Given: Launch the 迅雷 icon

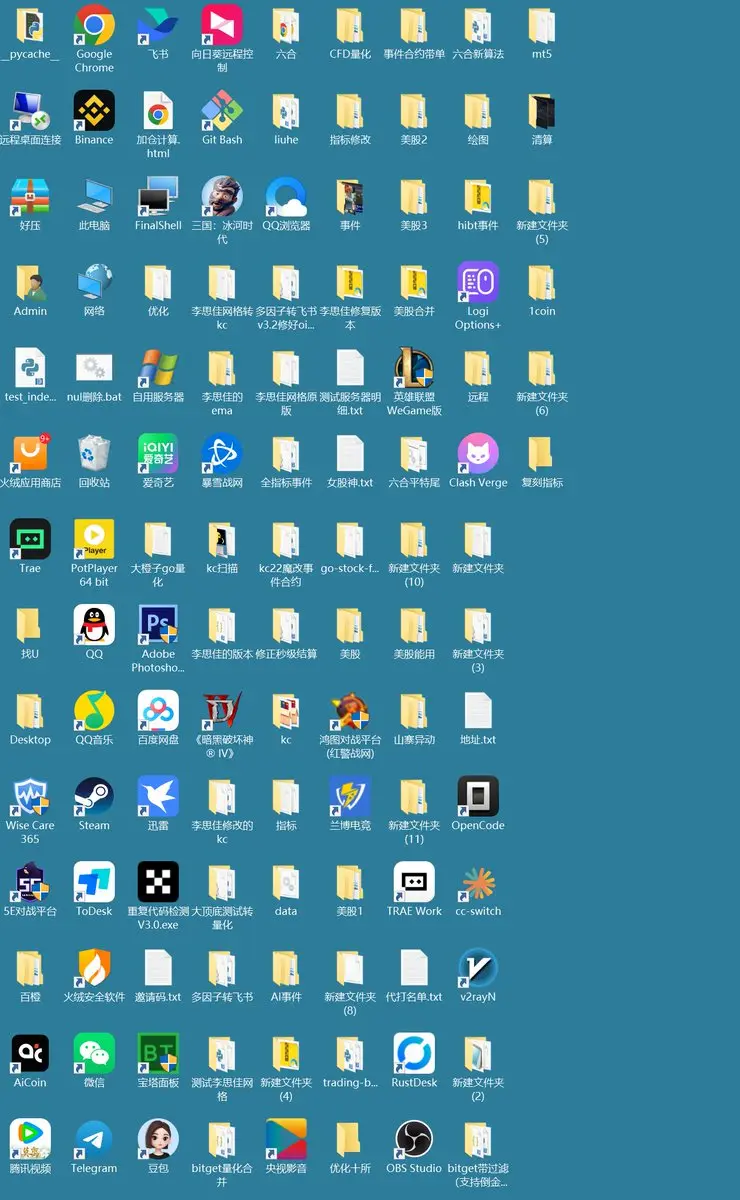Looking at the screenshot, I should [x=158, y=797].
